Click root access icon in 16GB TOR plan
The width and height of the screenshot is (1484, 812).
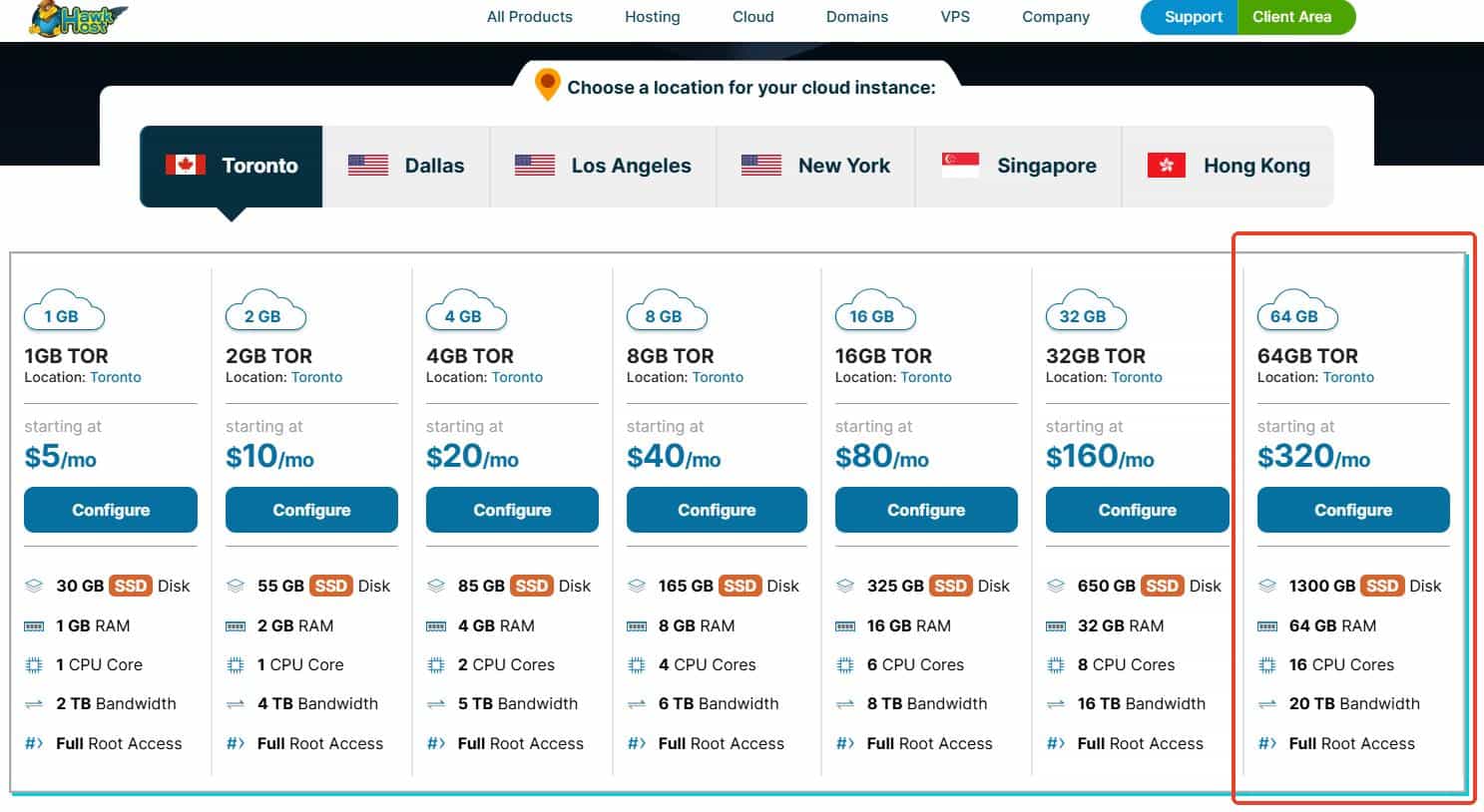845,743
